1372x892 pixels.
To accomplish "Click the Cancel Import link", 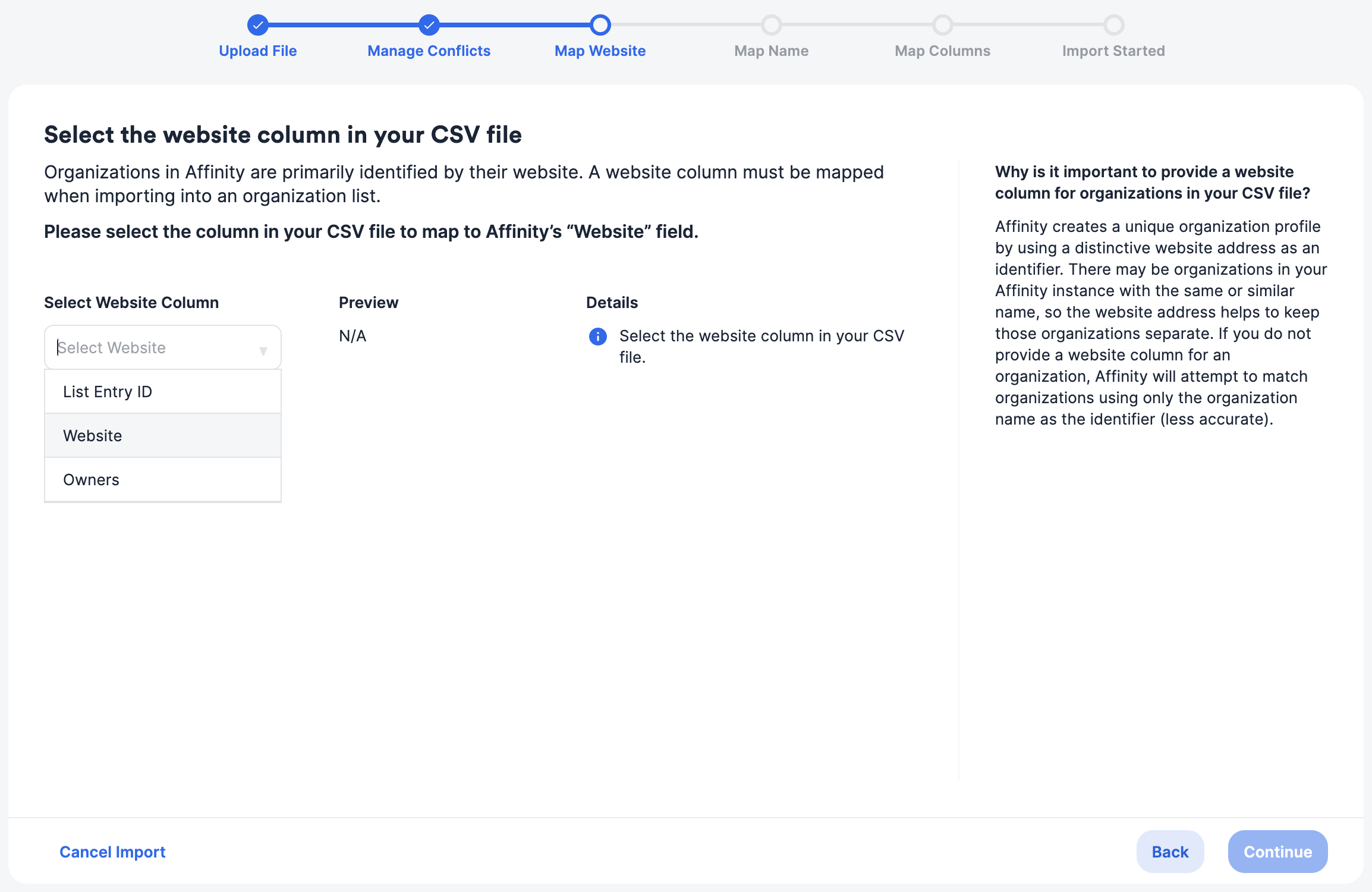I will 112,852.
